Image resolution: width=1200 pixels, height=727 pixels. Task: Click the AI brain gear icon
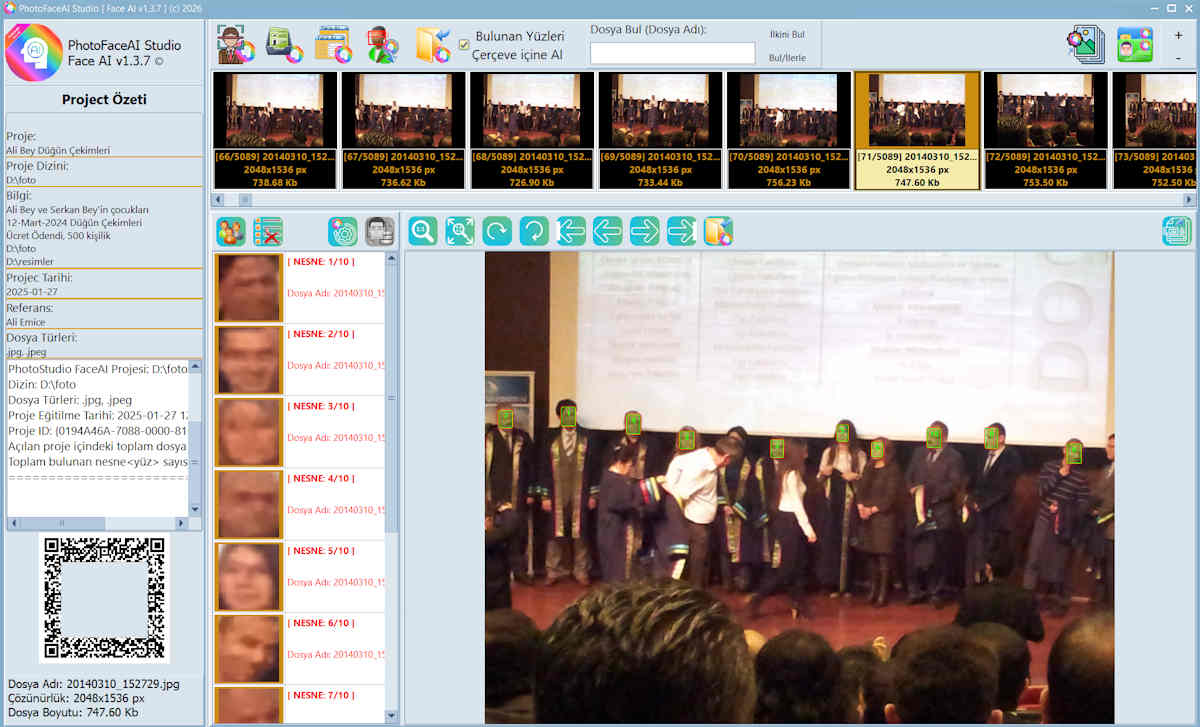pyautogui.click(x=343, y=231)
